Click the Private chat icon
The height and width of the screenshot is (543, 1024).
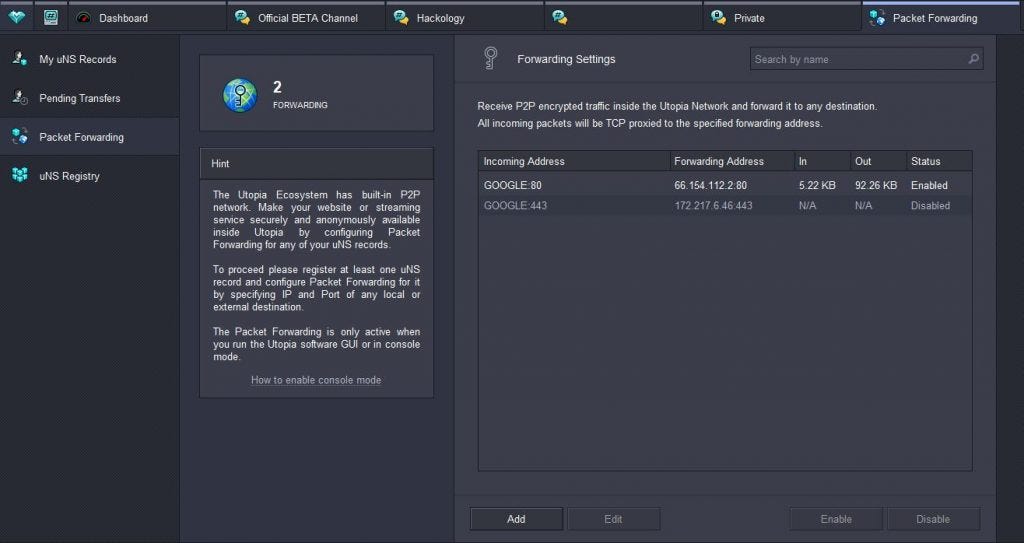pyautogui.click(x=718, y=18)
